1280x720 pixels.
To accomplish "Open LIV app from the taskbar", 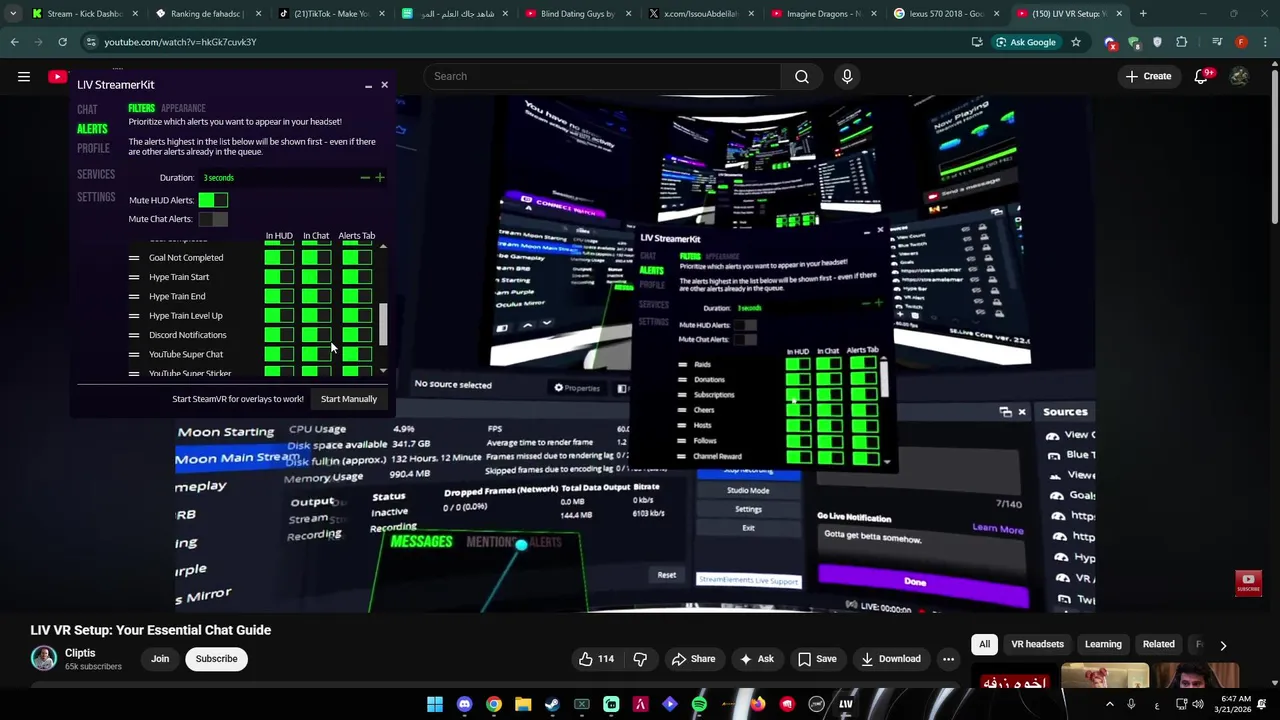I will coord(846,704).
